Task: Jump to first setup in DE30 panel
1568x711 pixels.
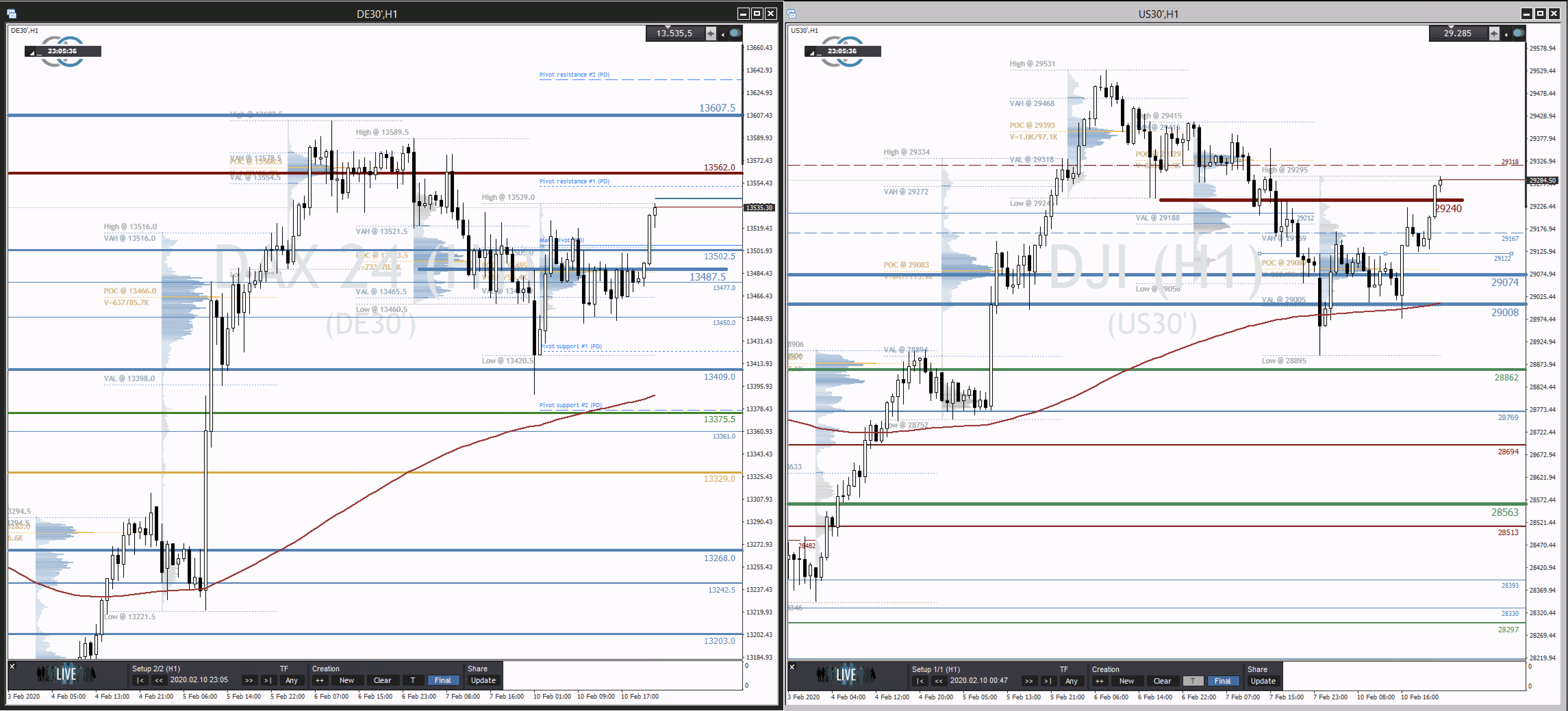Action: (x=140, y=681)
